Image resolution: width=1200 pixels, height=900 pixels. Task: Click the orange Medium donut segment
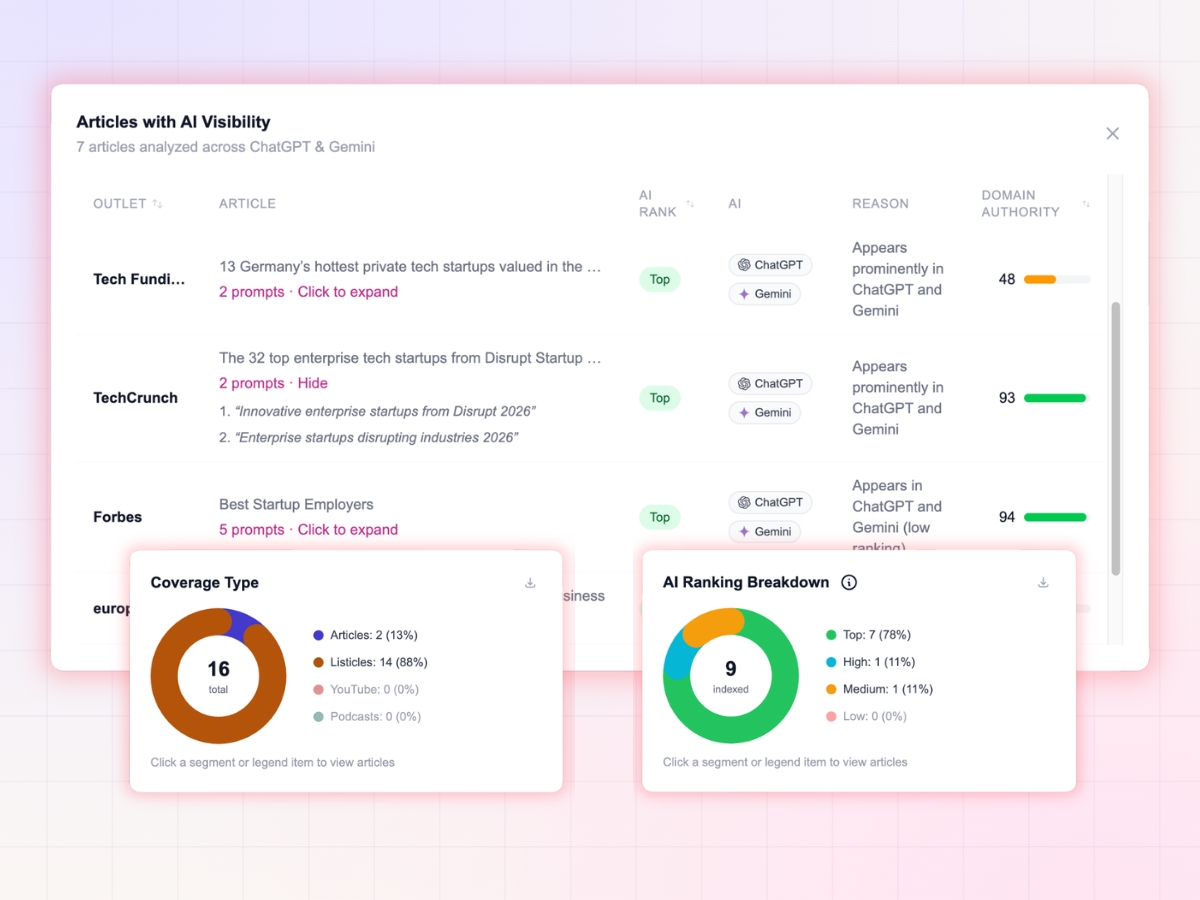(x=714, y=626)
